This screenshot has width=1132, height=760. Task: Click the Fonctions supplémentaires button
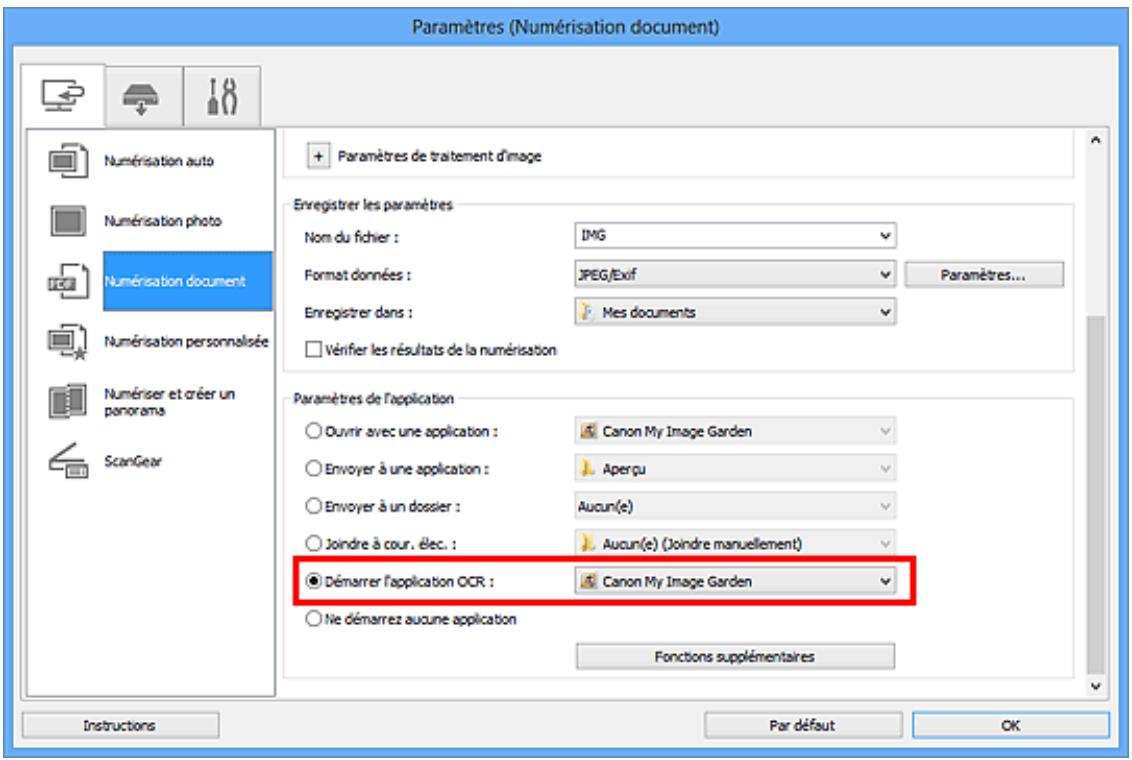735,657
